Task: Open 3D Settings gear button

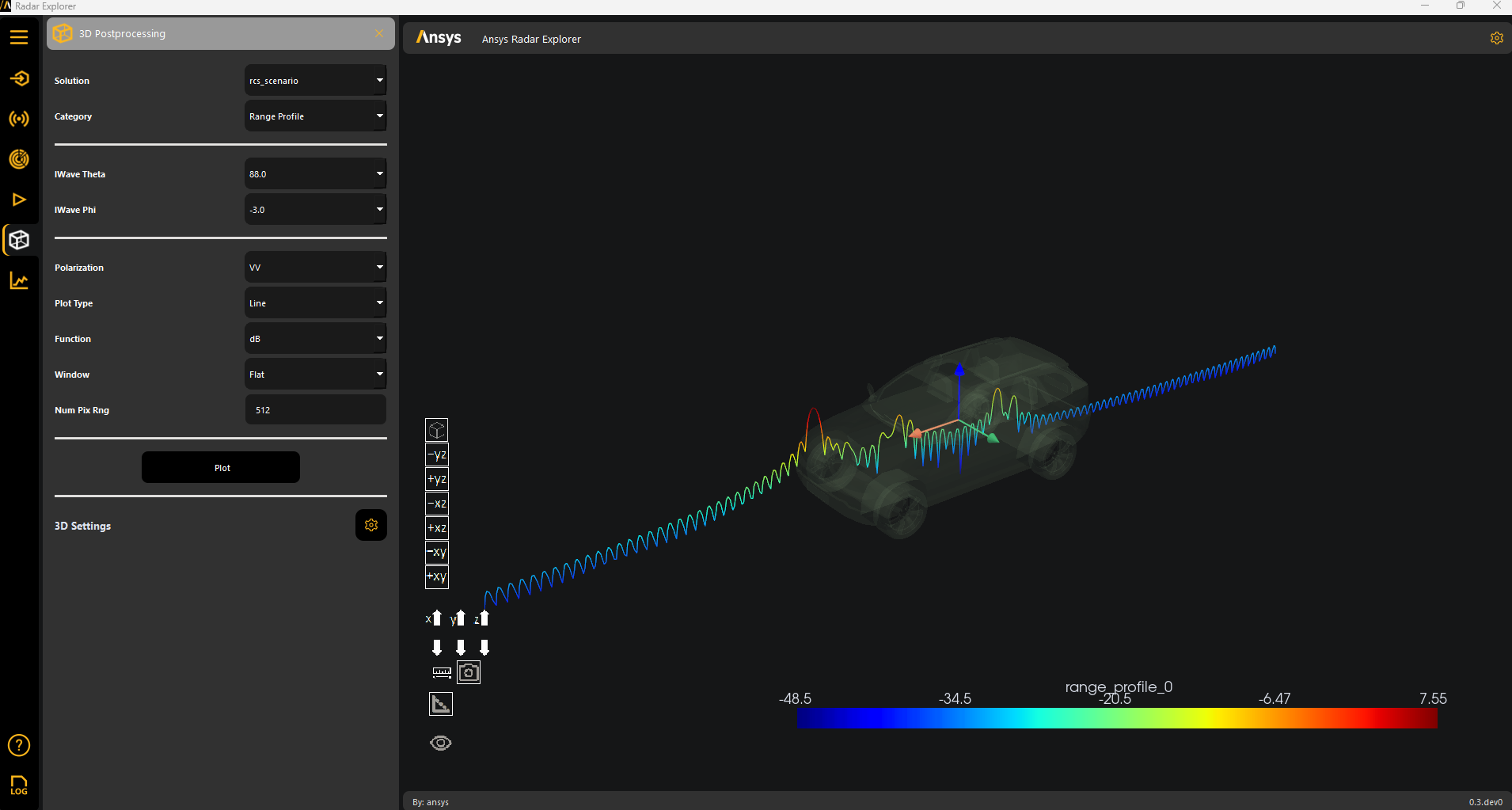Action: 371,525
